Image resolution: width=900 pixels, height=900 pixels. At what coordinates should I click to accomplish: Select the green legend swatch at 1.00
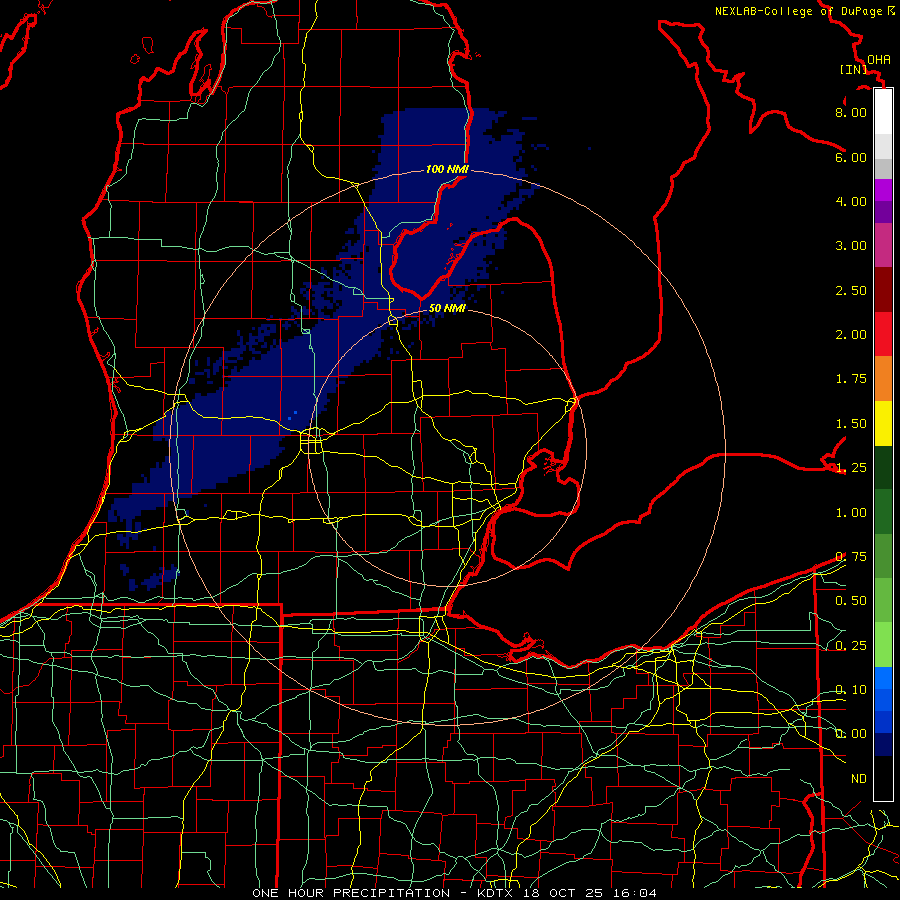coord(883,512)
